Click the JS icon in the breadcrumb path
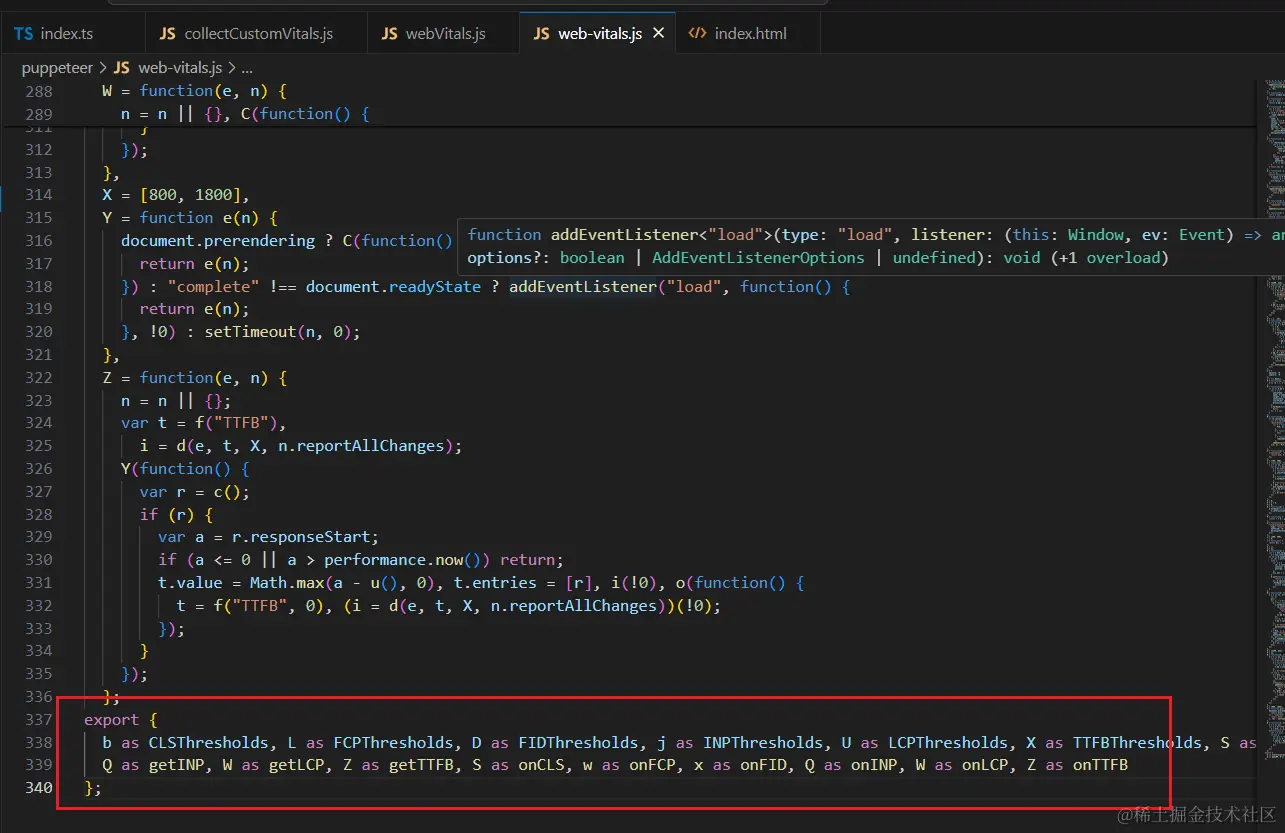This screenshot has width=1285, height=833. tap(121, 68)
